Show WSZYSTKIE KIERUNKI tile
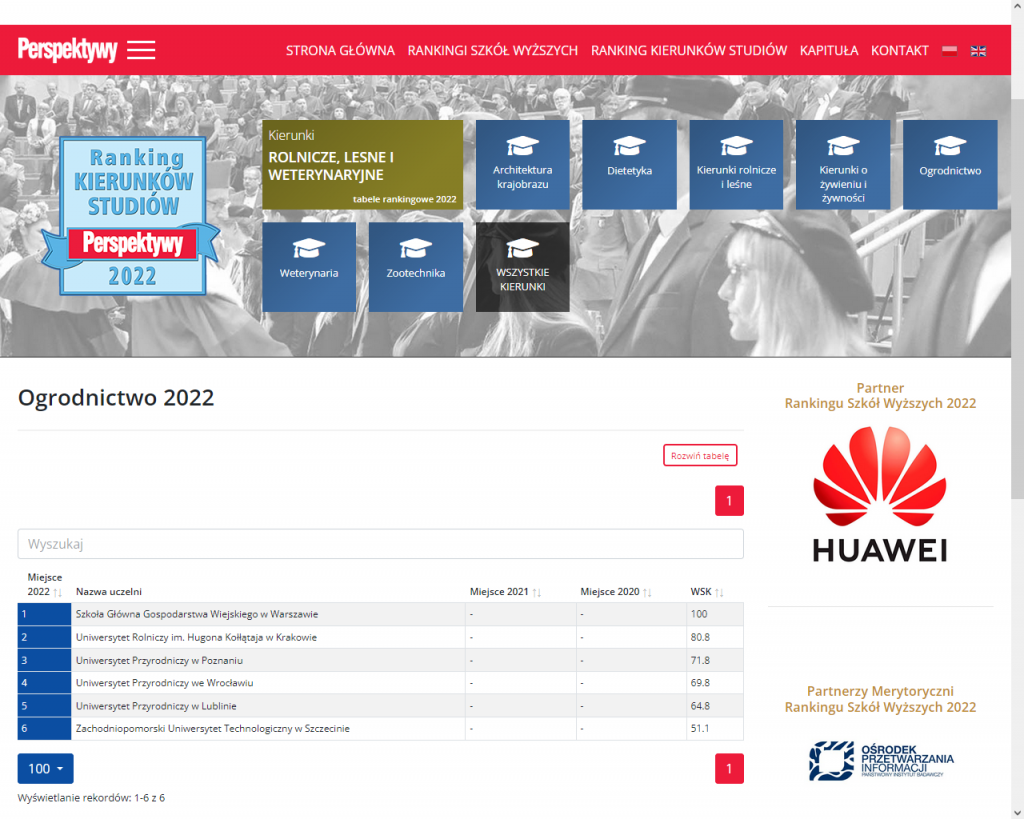1024x819 pixels. [x=522, y=267]
